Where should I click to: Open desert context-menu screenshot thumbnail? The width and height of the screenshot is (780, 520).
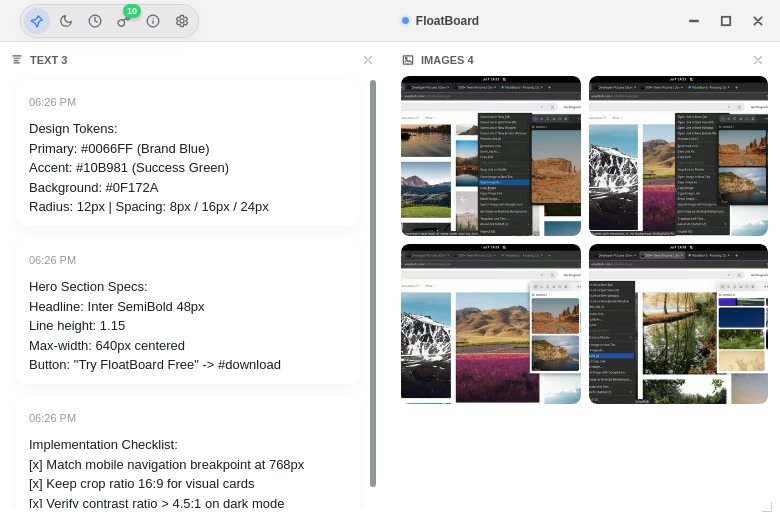point(490,156)
